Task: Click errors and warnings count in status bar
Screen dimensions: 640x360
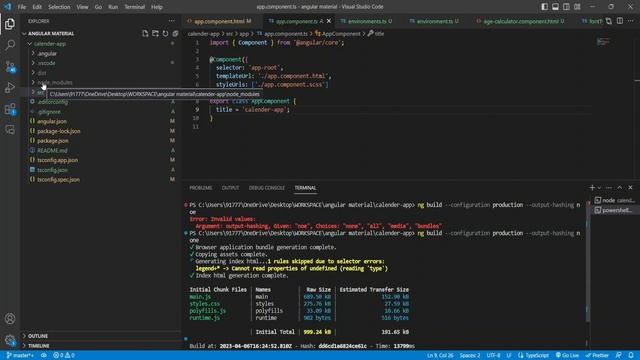Action: point(64,356)
